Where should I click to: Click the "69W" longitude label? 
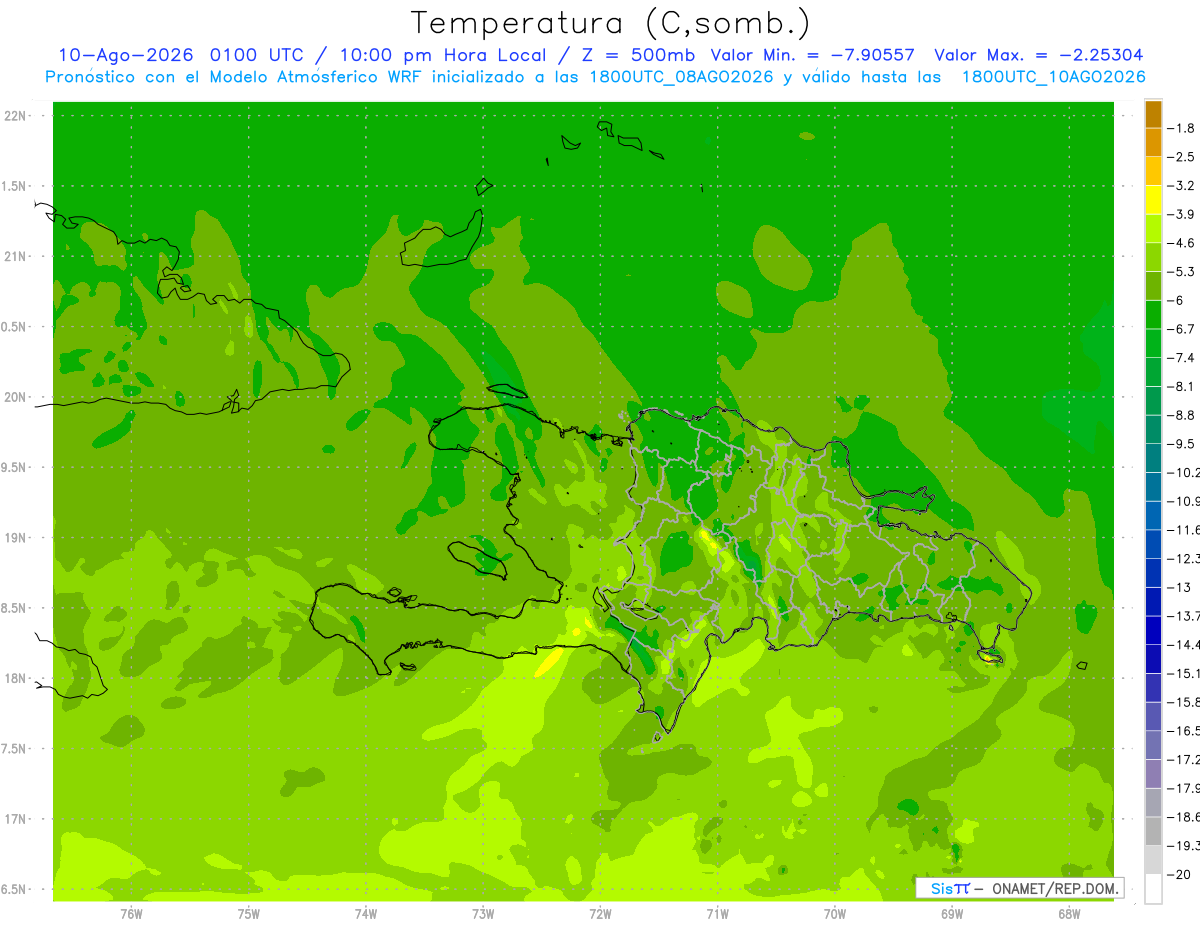952,913
